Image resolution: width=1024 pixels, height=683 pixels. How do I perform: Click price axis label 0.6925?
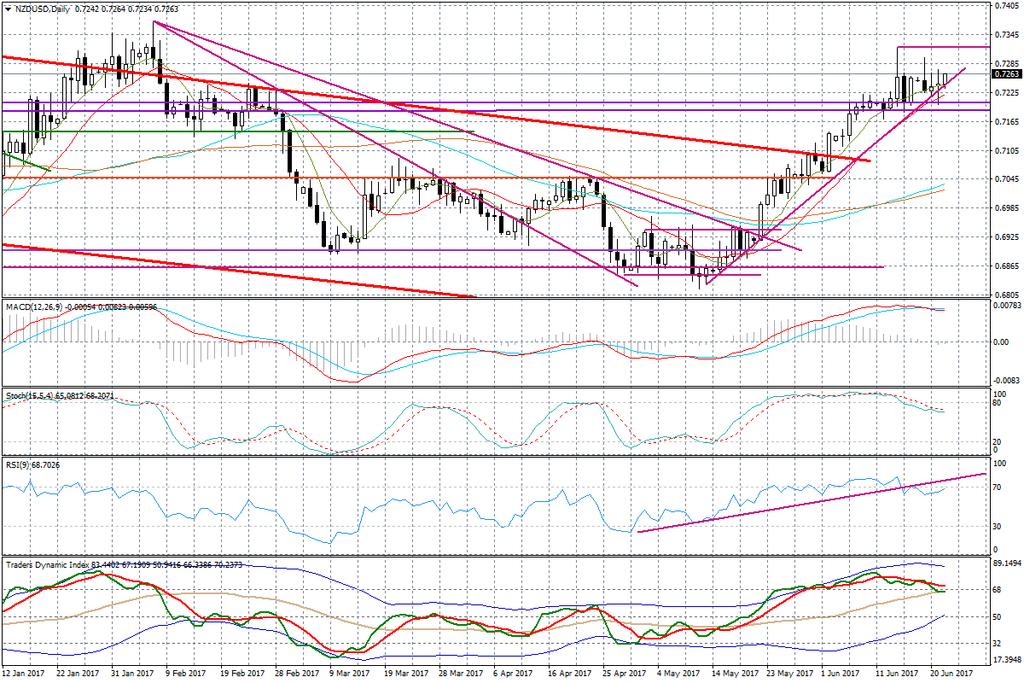(1006, 236)
